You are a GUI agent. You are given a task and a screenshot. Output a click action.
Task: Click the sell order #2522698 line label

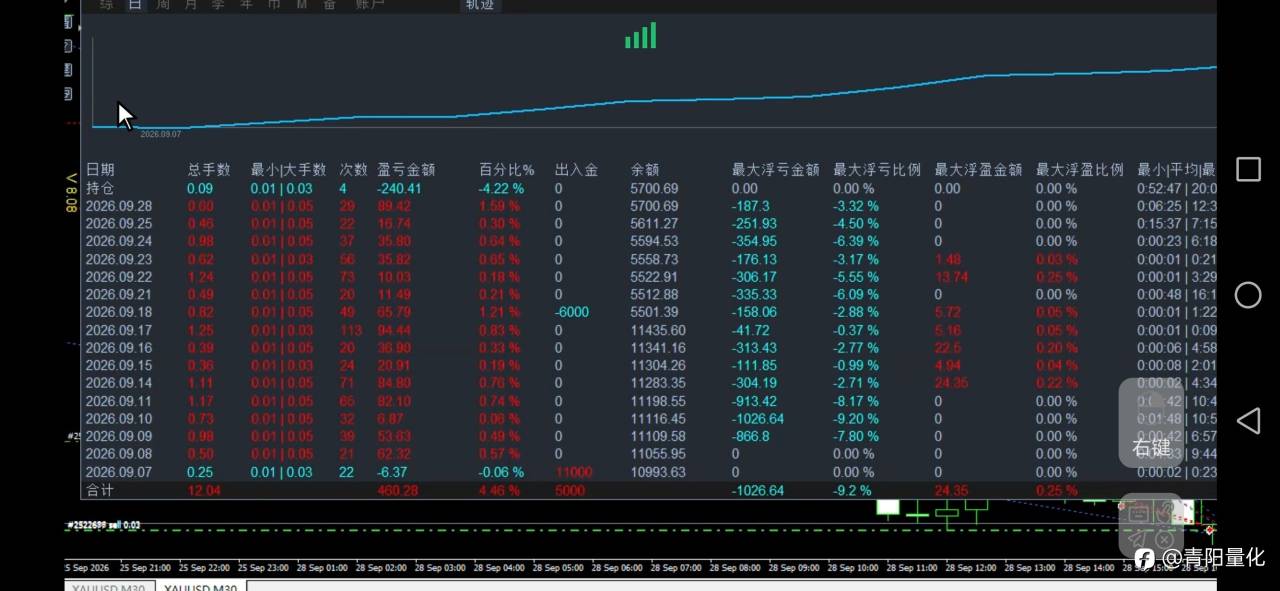103,524
